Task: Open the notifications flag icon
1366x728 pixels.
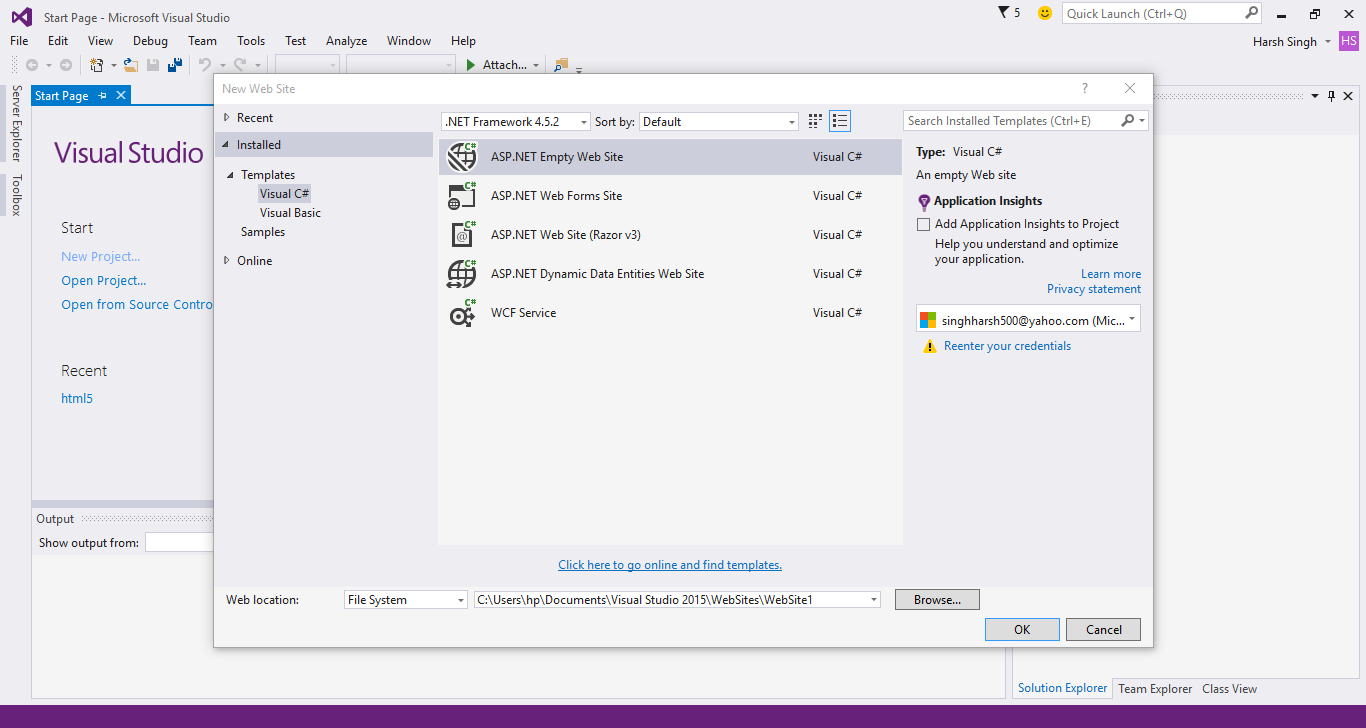Action: pyautogui.click(x=1004, y=13)
